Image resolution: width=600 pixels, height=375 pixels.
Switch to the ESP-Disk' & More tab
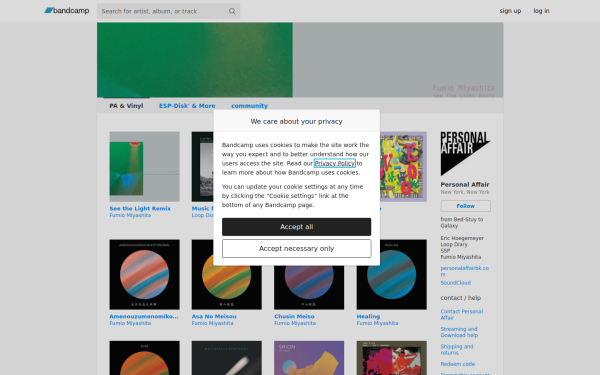pos(187,106)
